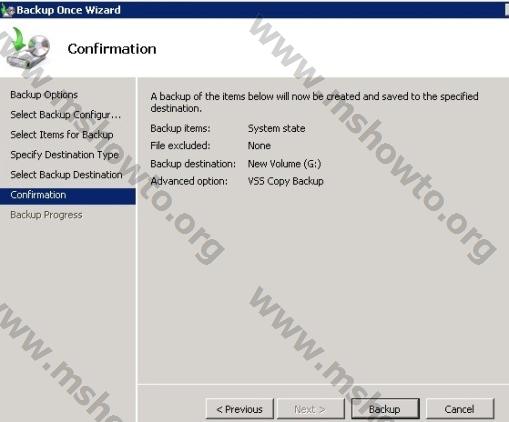Click the New Volume (G:) destination value
This screenshot has width=509, height=422.
point(284,164)
